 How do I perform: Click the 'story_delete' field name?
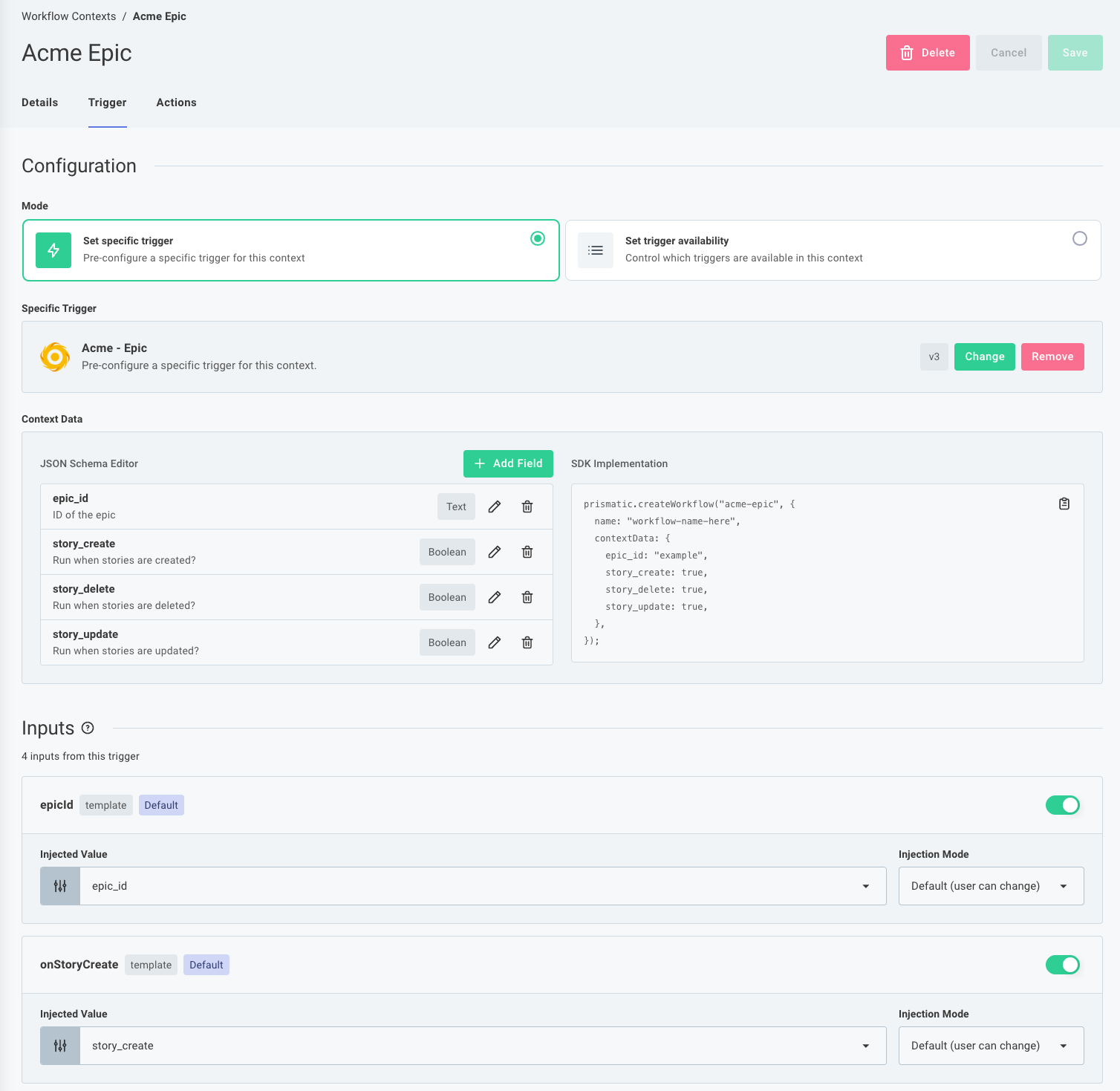click(x=84, y=589)
